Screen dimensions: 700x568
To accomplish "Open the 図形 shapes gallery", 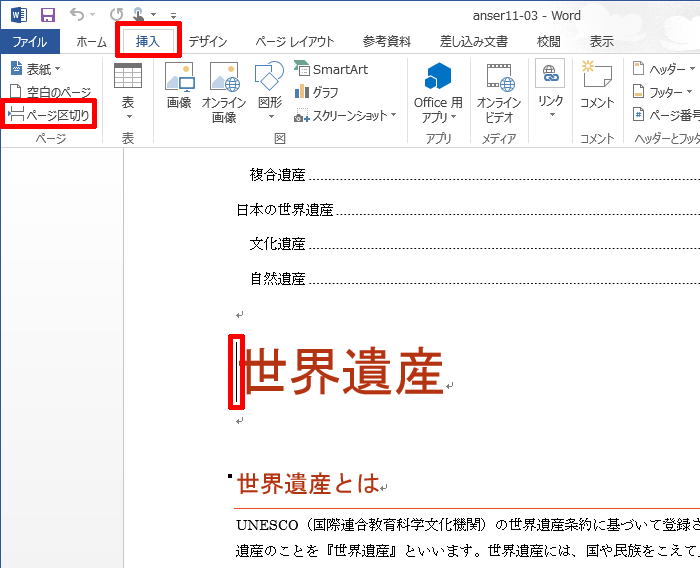I will point(270,91).
